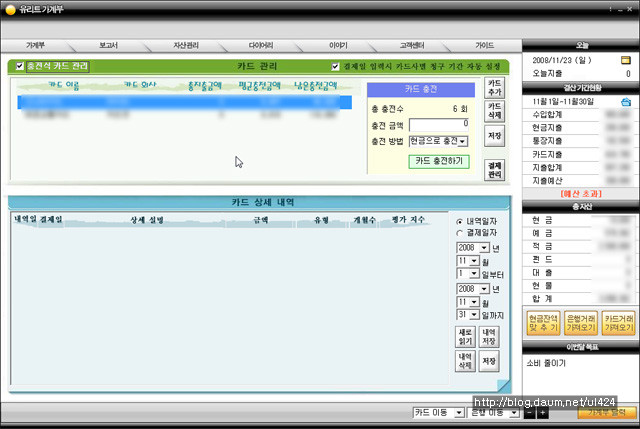This screenshot has height=429, width=640.
Task: Click the 유형 column header
Action: tap(322, 220)
